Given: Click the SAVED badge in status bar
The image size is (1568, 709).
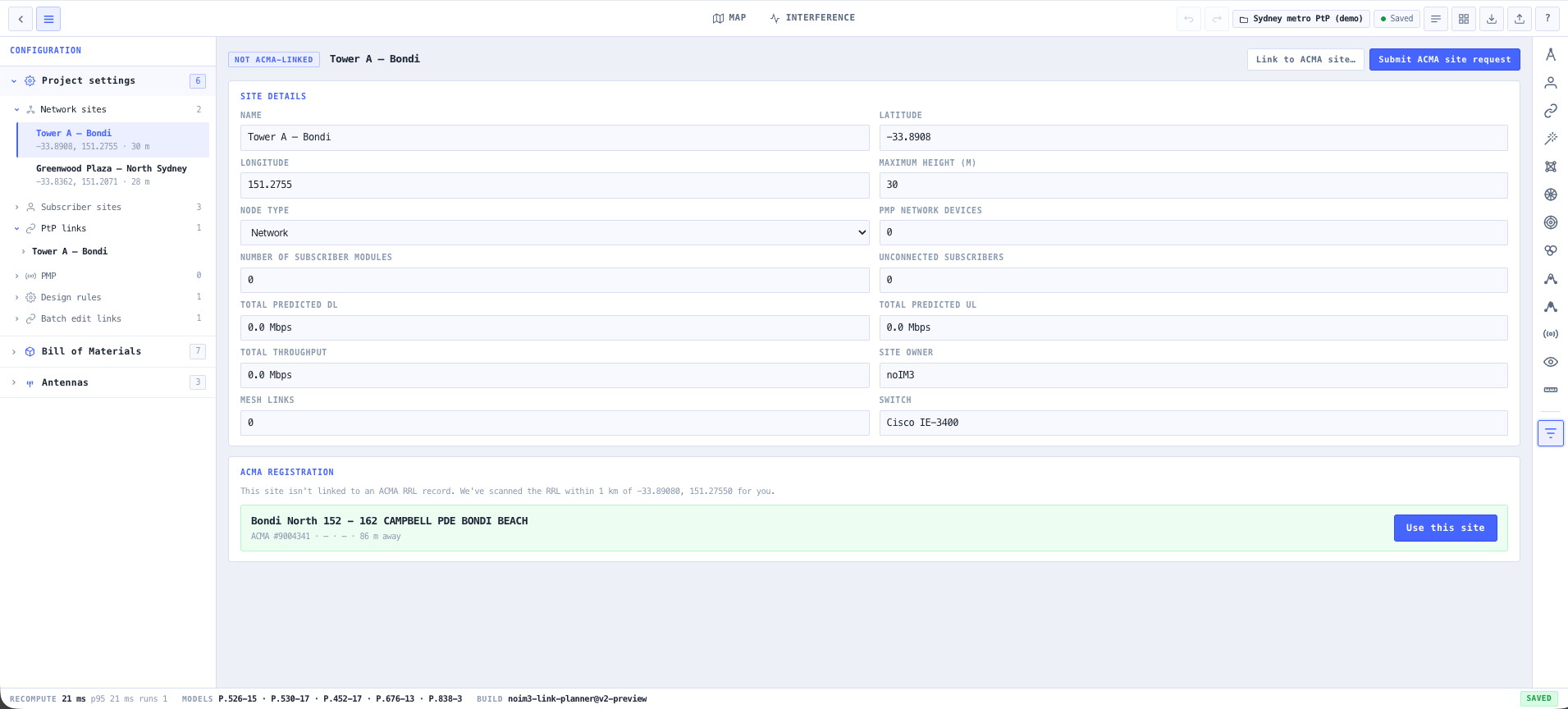Looking at the screenshot, I should coord(1538,698).
